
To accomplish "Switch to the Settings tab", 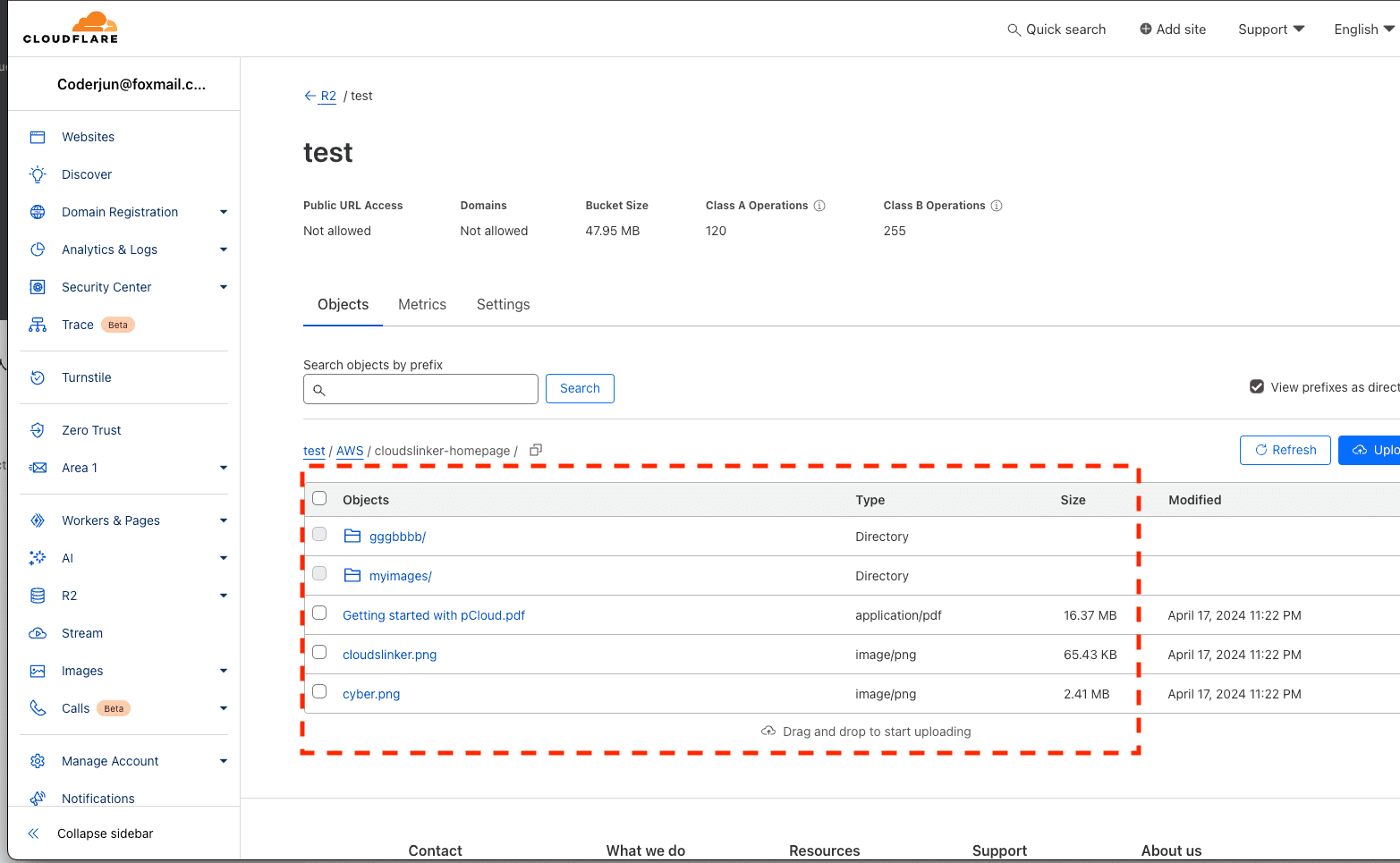I will tap(503, 305).
